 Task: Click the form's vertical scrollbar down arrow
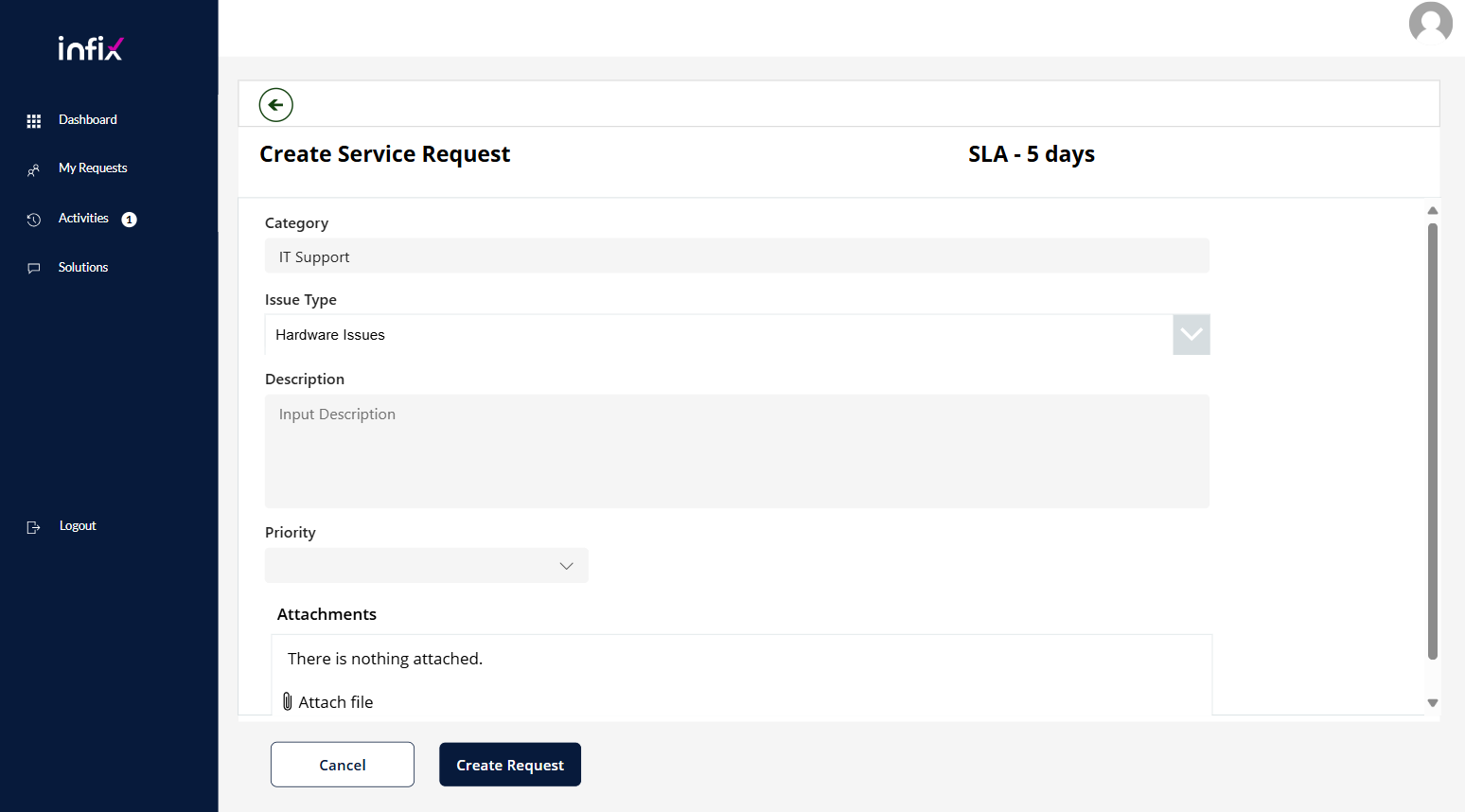point(1432,702)
